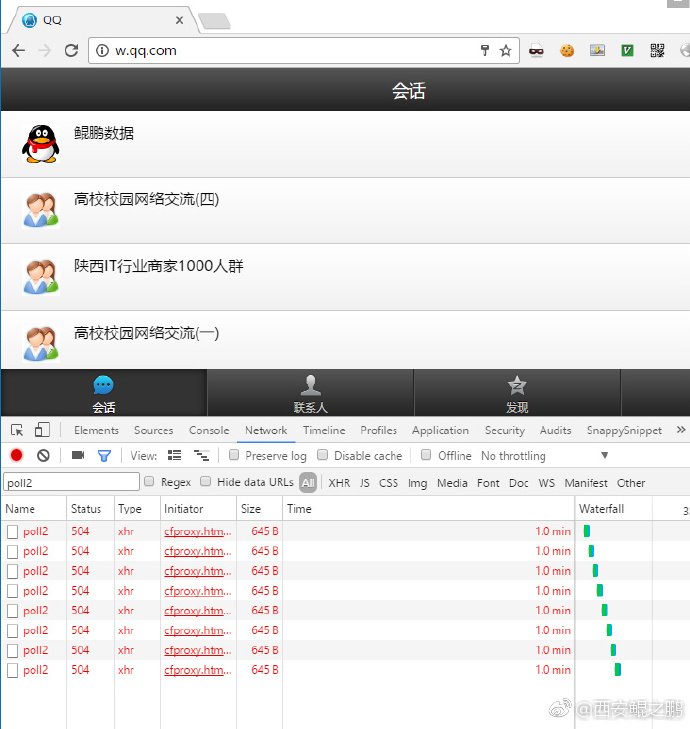
Task: Filter requests by WS
Action: [x=546, y=483]
